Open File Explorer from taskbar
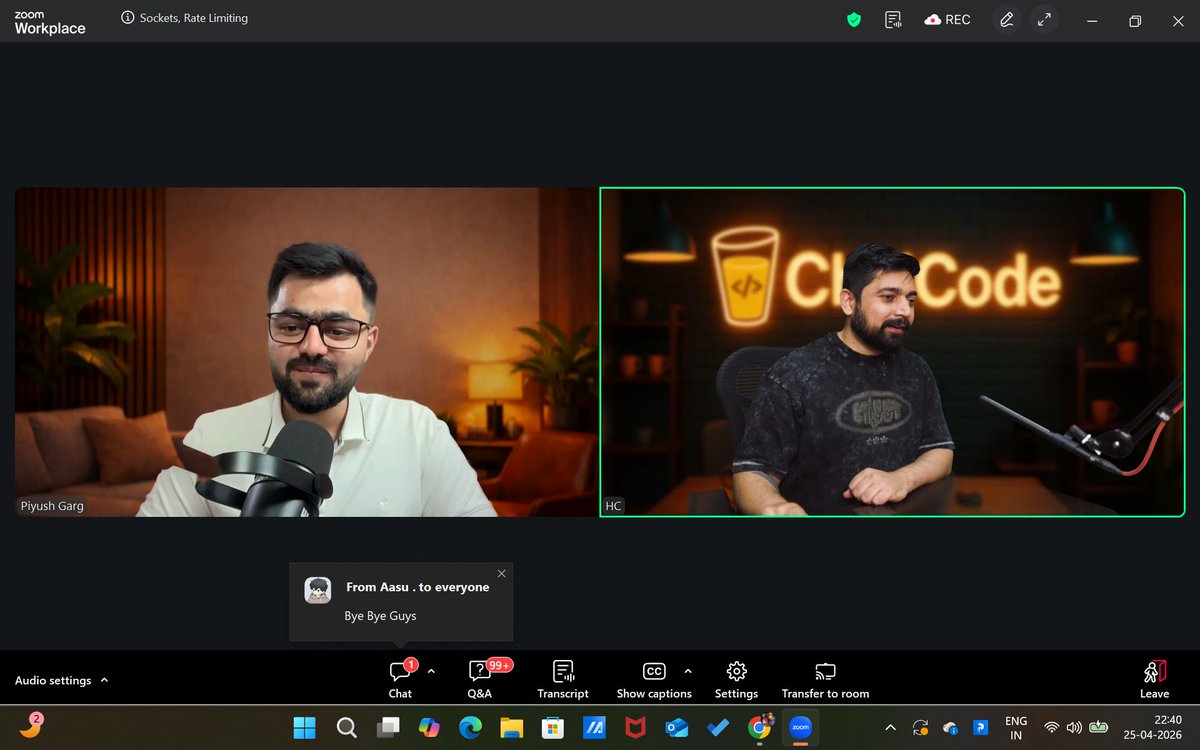This screenshot has width=1200, height=750. pyautogui.click(x=511, y=727)
